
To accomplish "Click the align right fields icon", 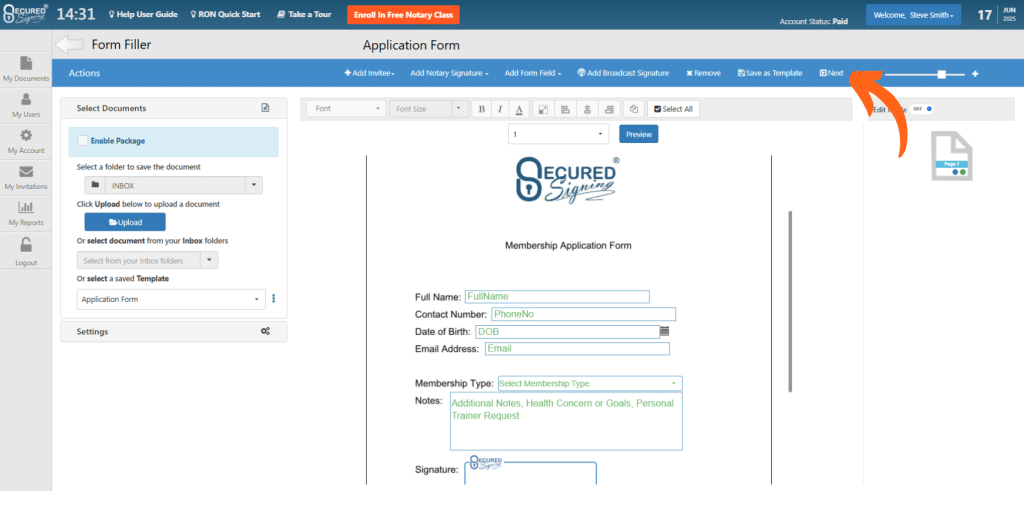I will [609, 109].
